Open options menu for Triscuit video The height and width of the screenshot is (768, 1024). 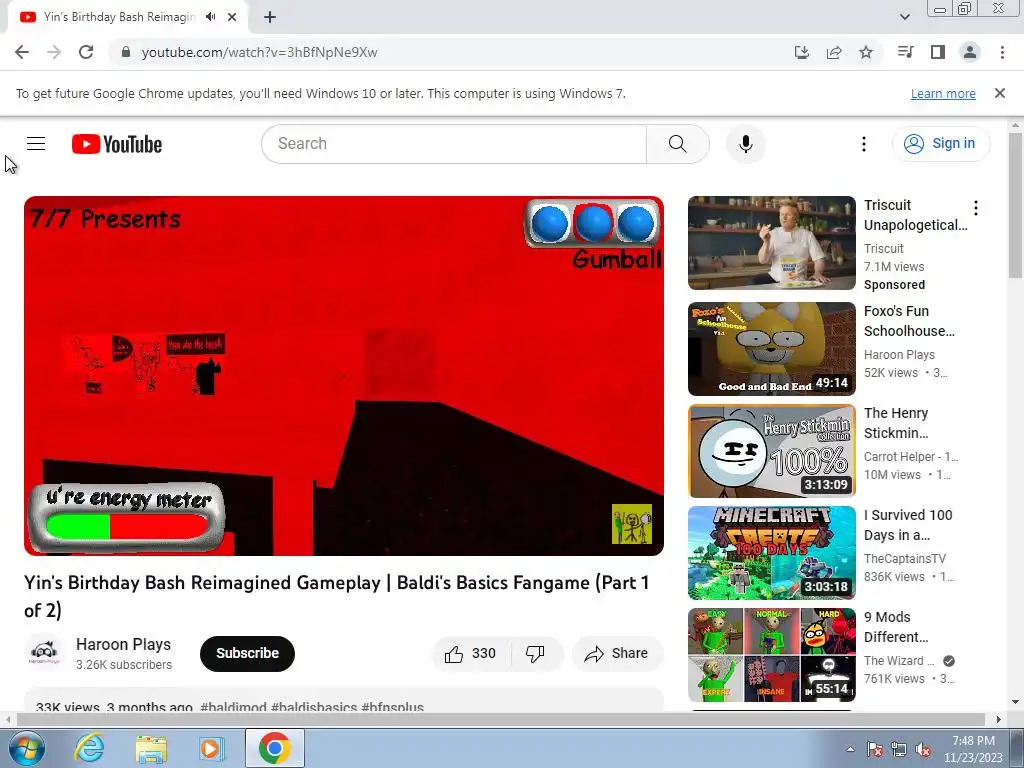coord(976,208)
